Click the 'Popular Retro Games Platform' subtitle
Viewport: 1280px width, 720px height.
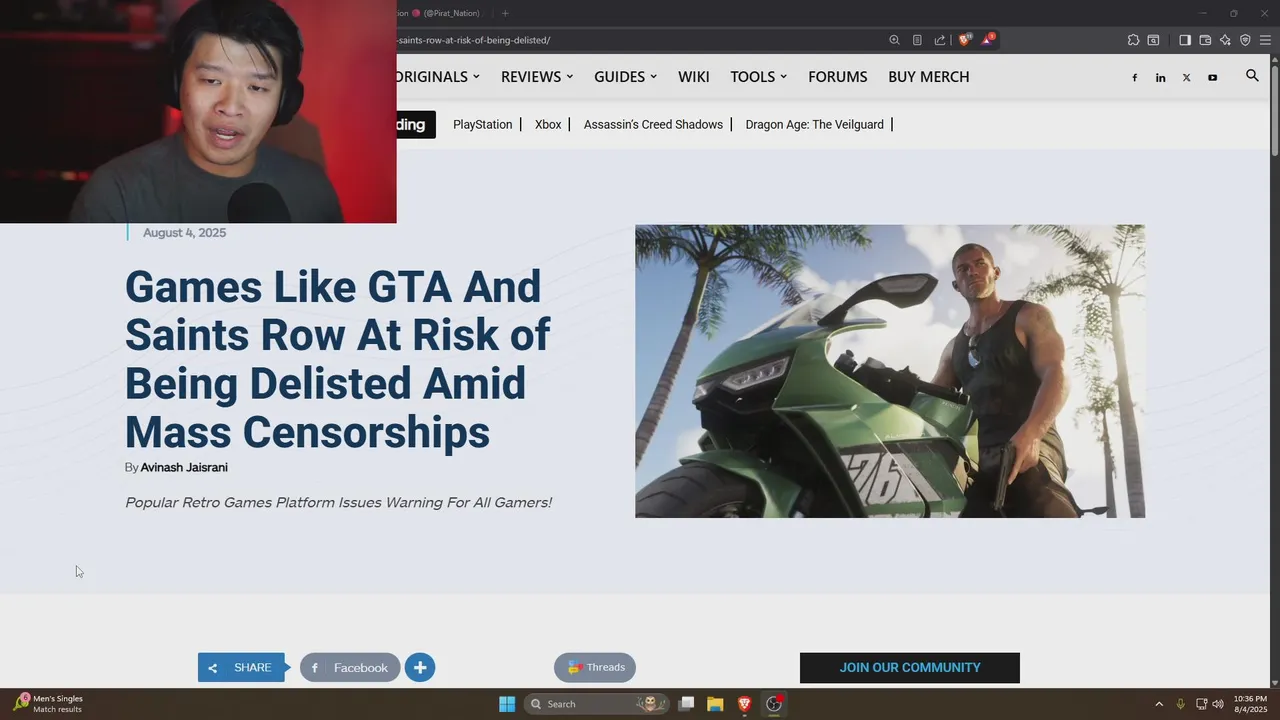(x=338, y=502)
